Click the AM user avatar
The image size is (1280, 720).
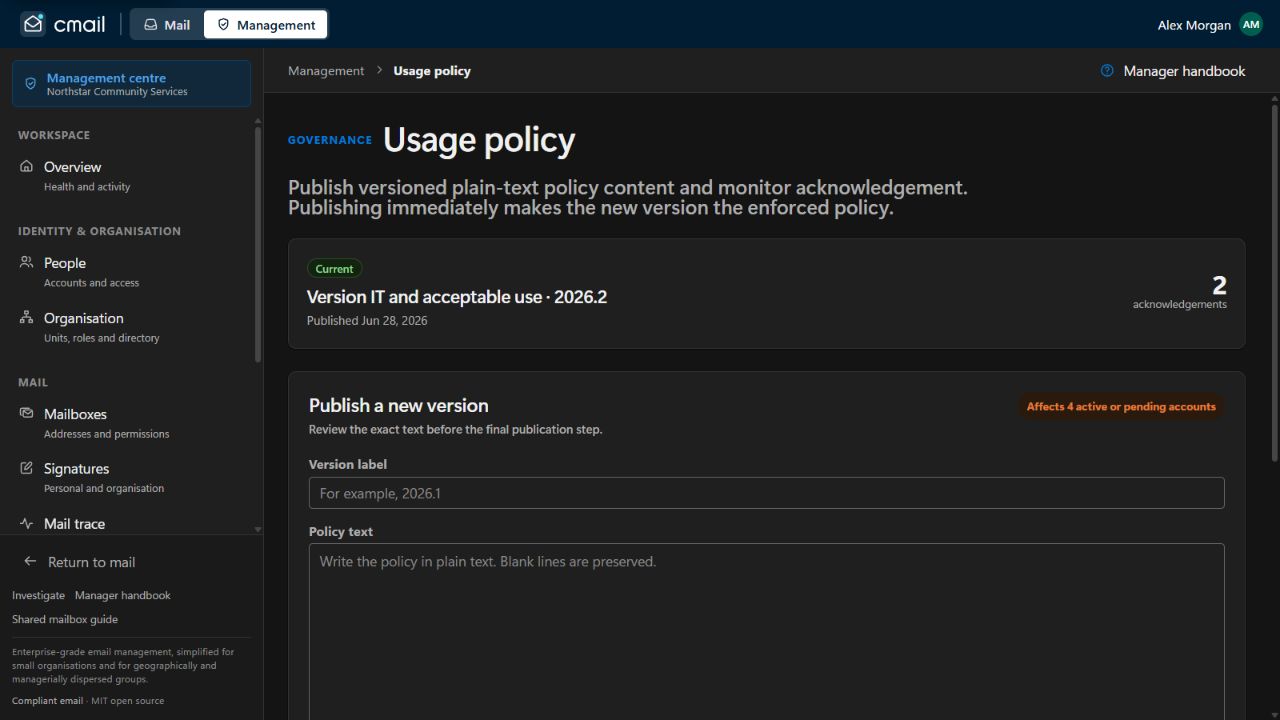click(x=1251, y=24)
